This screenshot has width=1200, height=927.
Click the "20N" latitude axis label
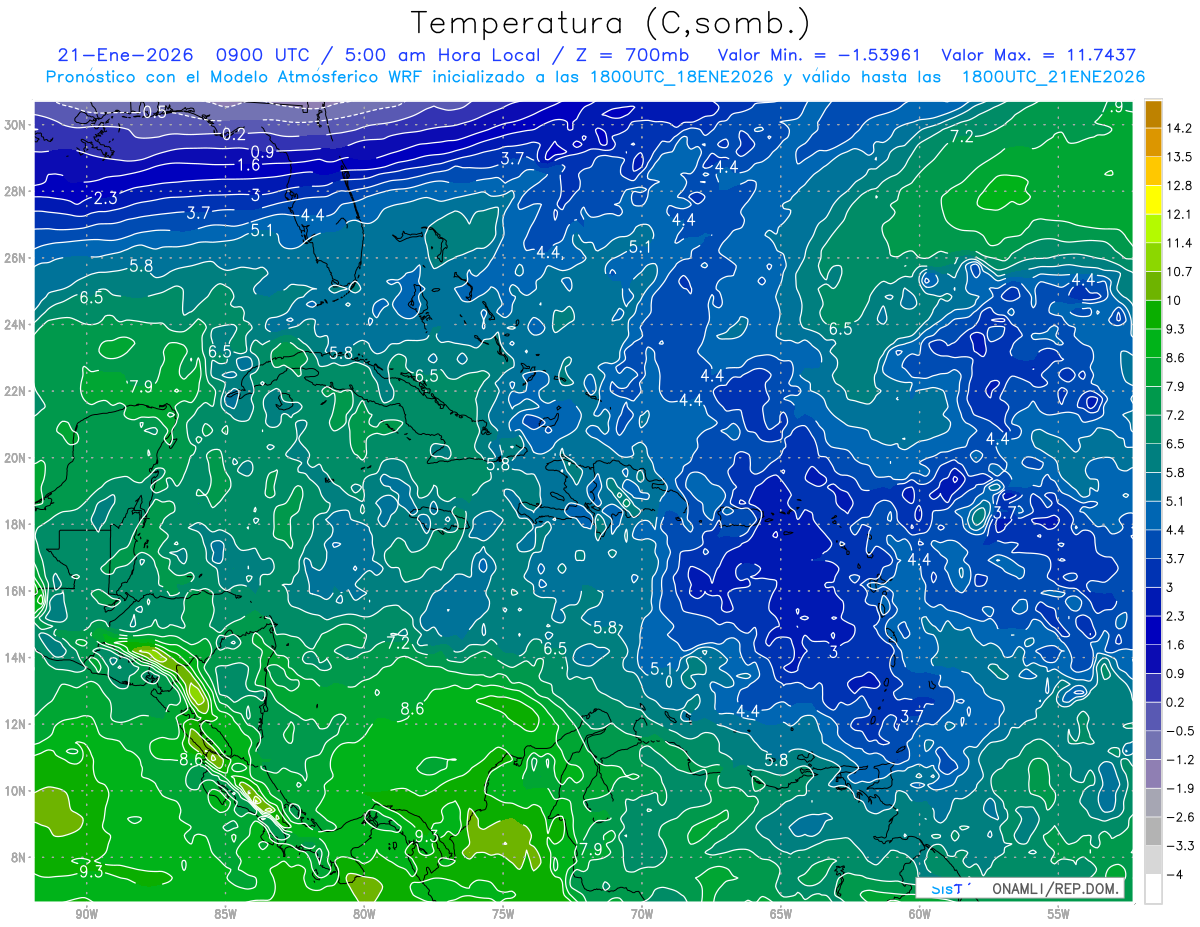point(17,458)
